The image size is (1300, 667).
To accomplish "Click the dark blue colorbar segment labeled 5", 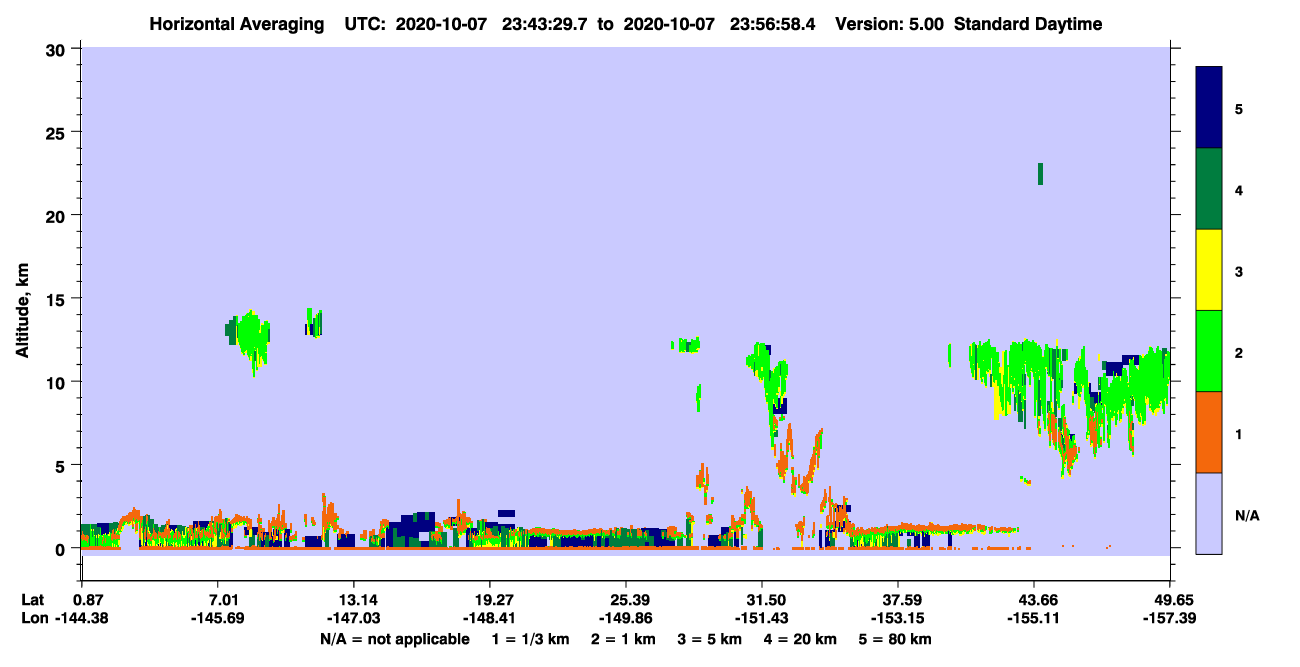I will 1209,107.
